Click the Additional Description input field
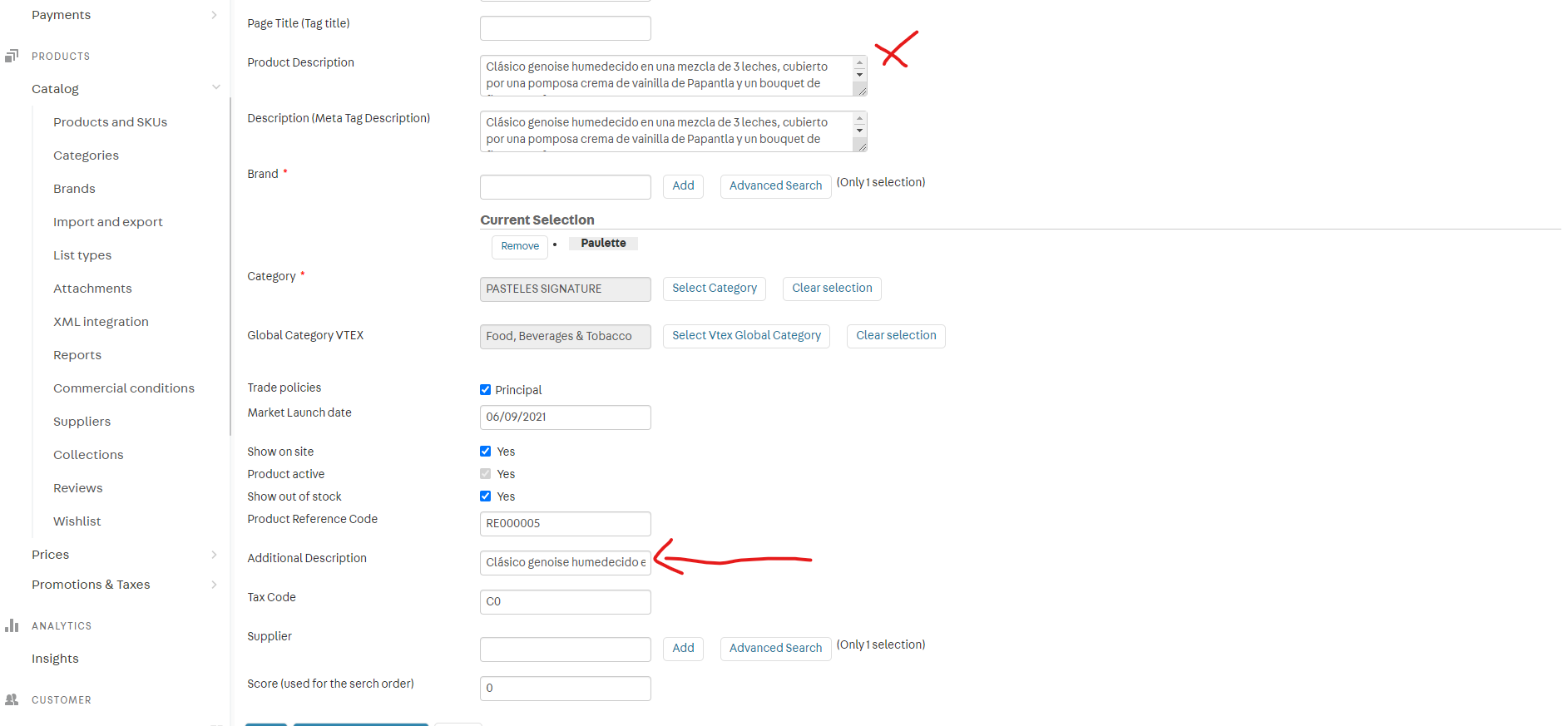The height and width of the screenshot is (726, 1568). tap(566, 563)
